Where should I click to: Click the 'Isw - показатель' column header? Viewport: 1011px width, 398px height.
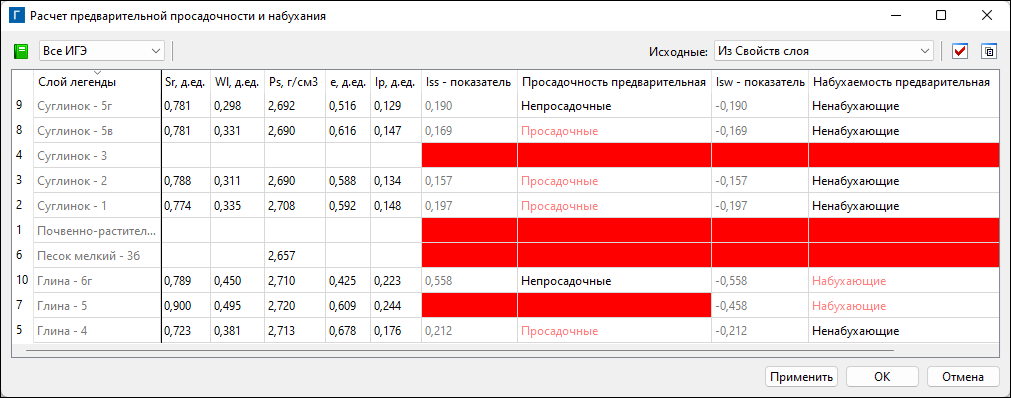[x=760, y=81]
